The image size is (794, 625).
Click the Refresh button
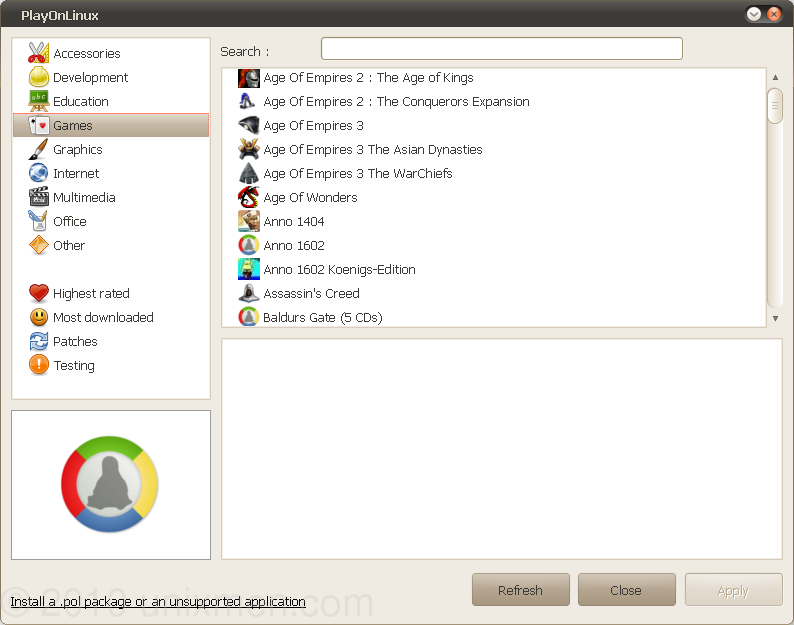click(521, 590)
